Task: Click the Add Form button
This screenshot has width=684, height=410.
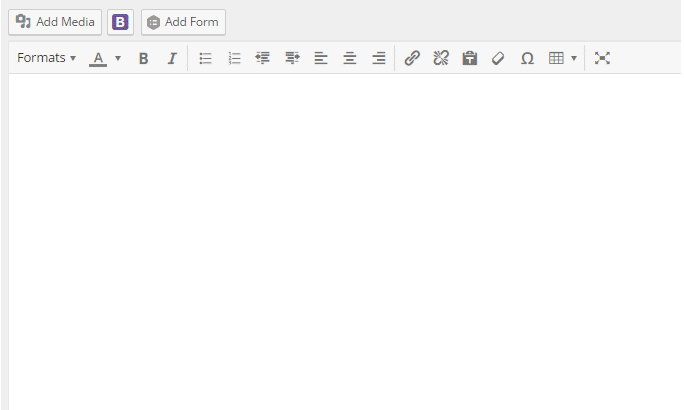Action: click(x=183, y=22)
